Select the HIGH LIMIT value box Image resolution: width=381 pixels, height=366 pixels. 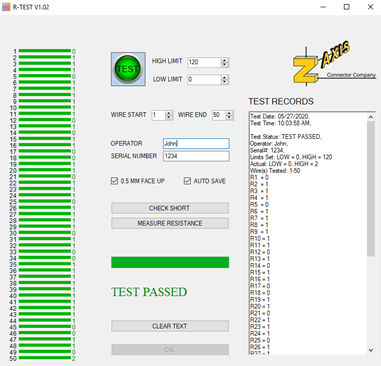(x=204, y=62)
